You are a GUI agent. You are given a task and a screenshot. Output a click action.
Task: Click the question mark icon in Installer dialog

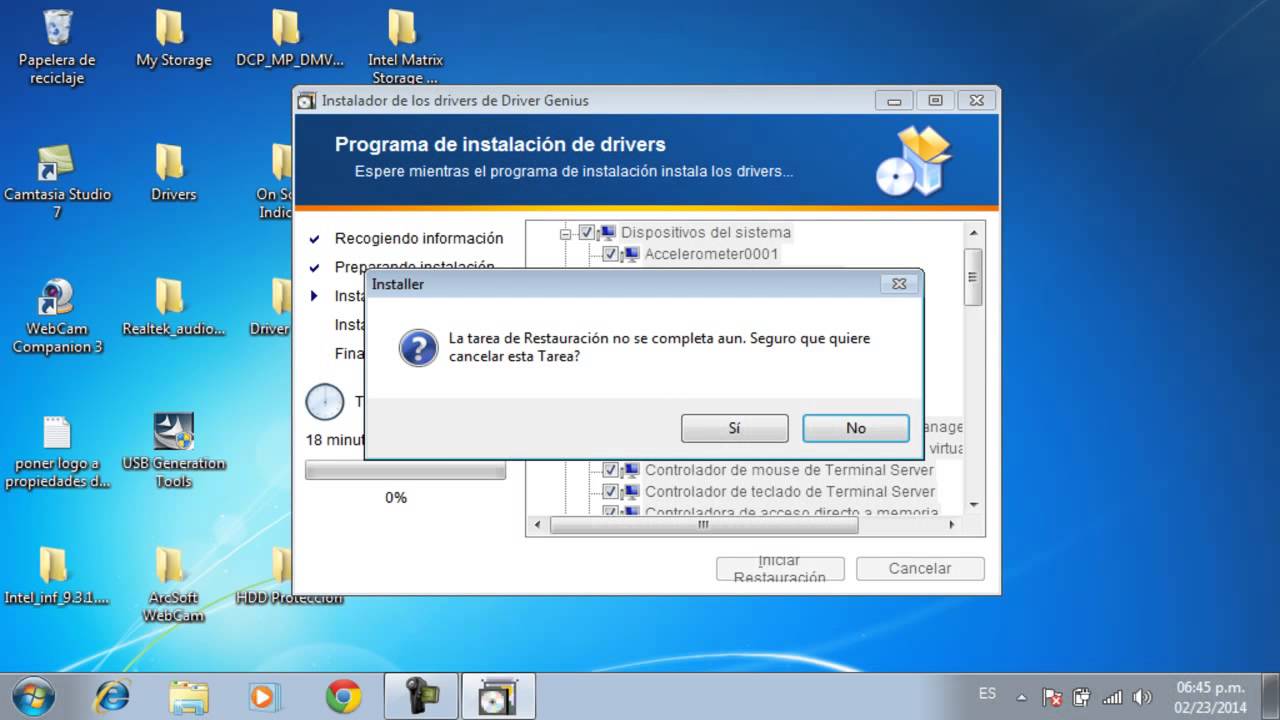(417, 349)
